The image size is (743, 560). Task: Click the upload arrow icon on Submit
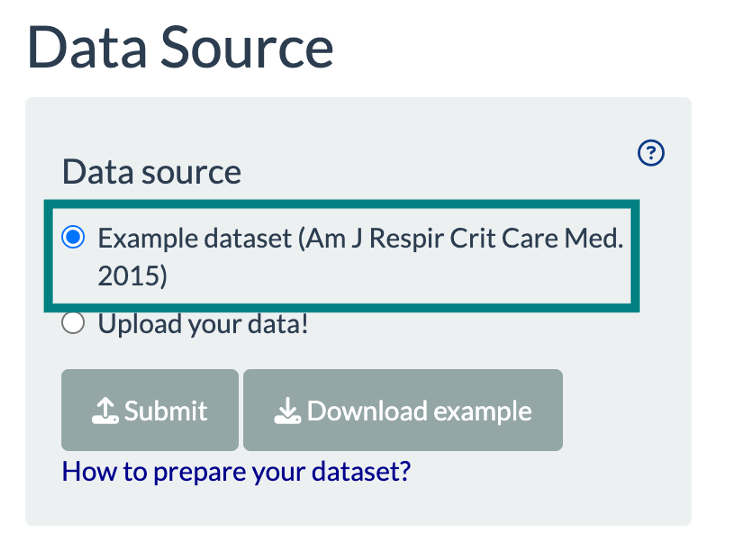tap(105, 410)
